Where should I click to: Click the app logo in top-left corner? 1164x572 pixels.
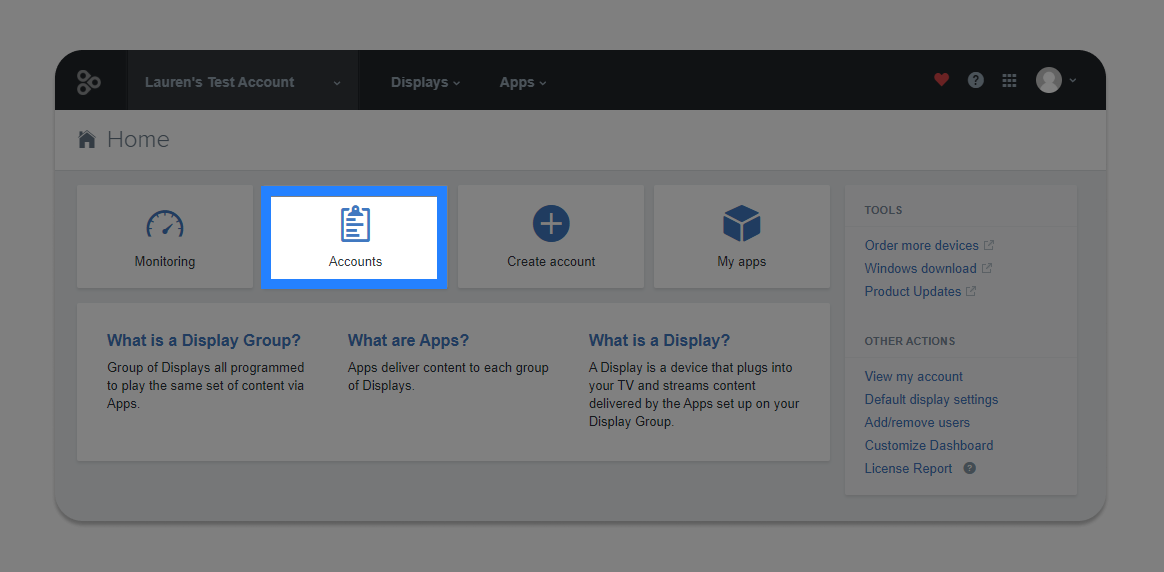[89, 82]
